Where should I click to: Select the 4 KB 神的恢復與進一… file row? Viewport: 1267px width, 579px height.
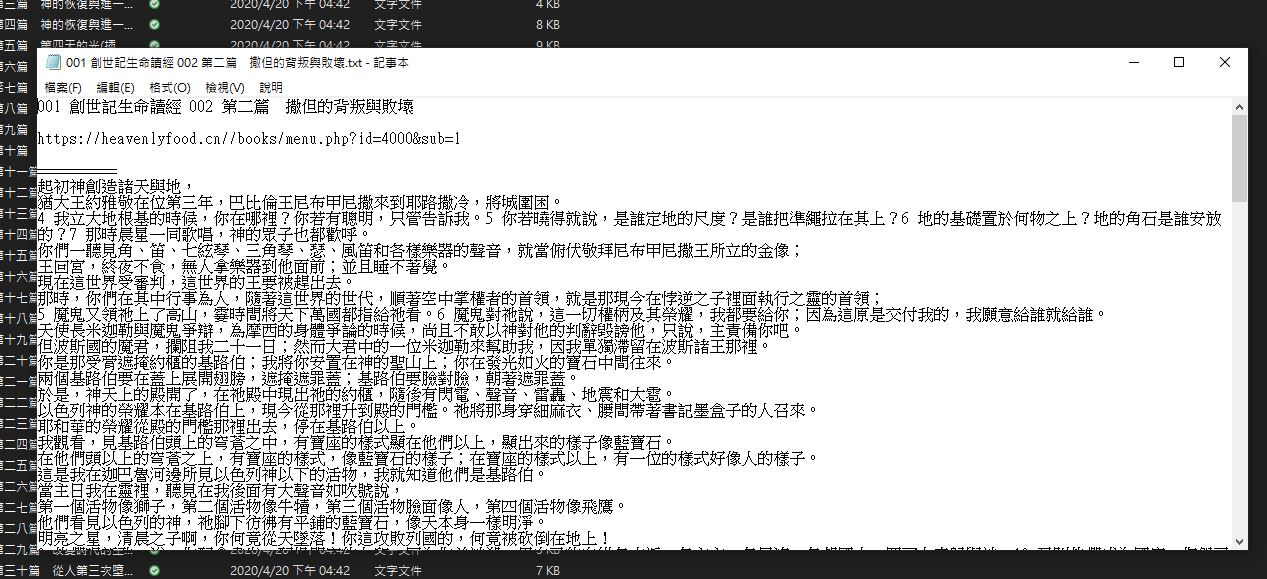coord(86,4)
